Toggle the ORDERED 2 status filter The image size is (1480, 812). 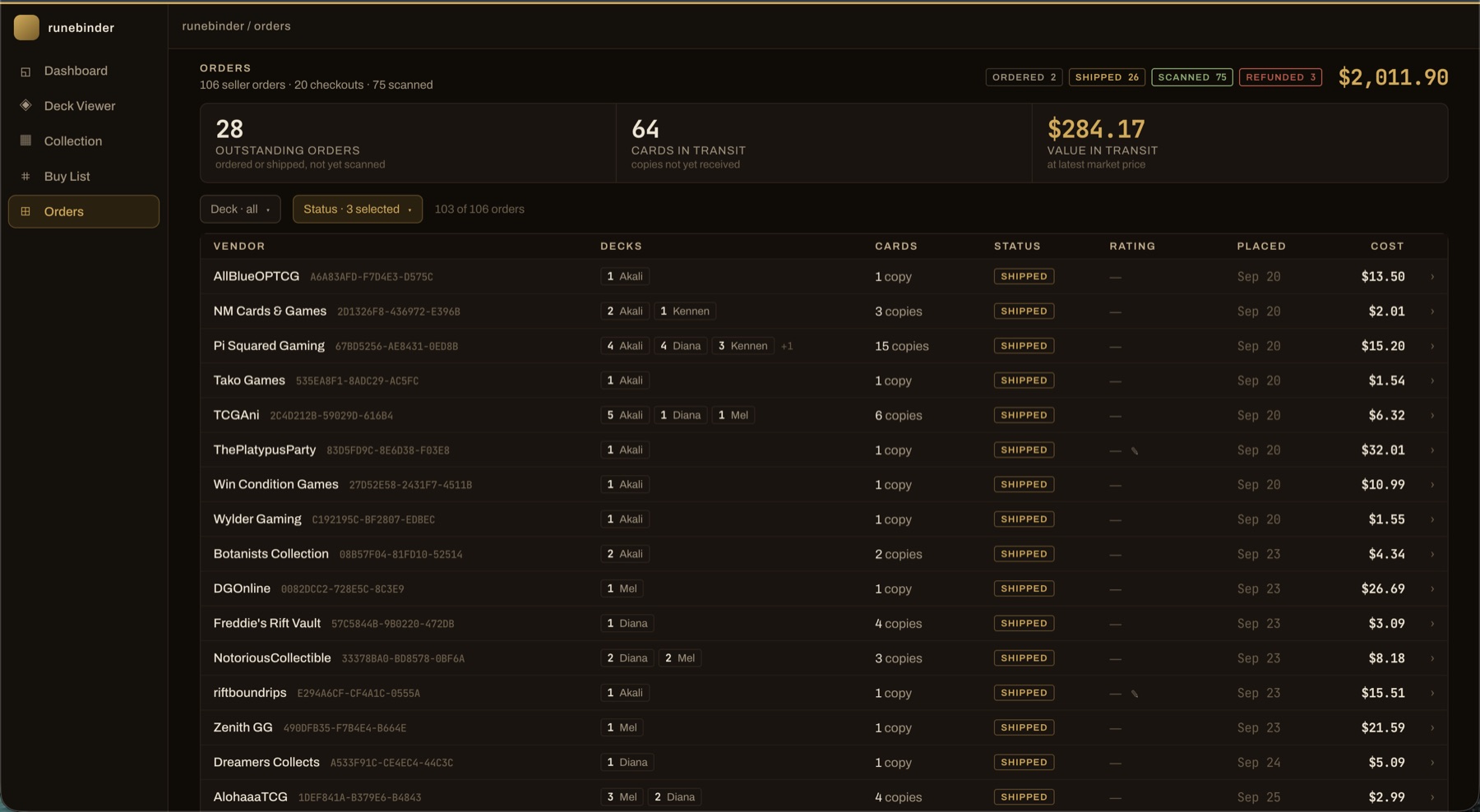click(x=1024, y=77)
